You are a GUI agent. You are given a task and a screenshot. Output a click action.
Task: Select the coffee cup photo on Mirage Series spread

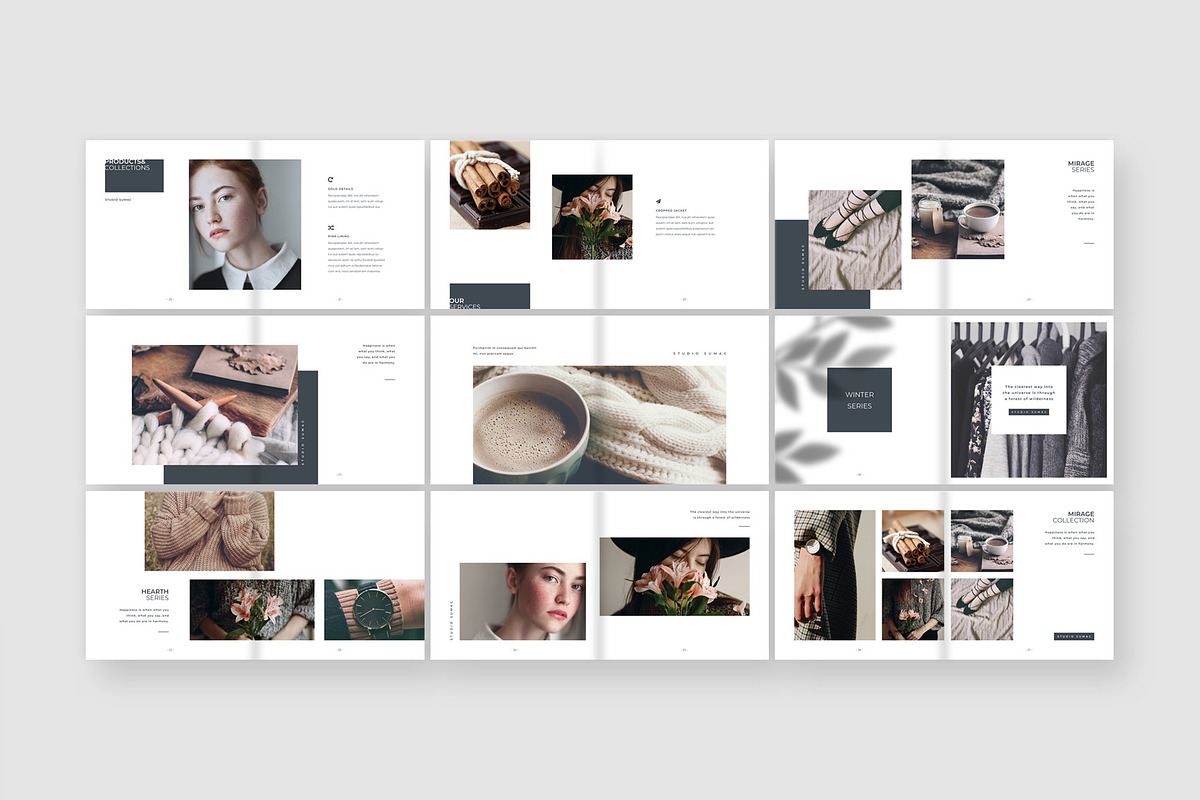[x=957, y=210]
